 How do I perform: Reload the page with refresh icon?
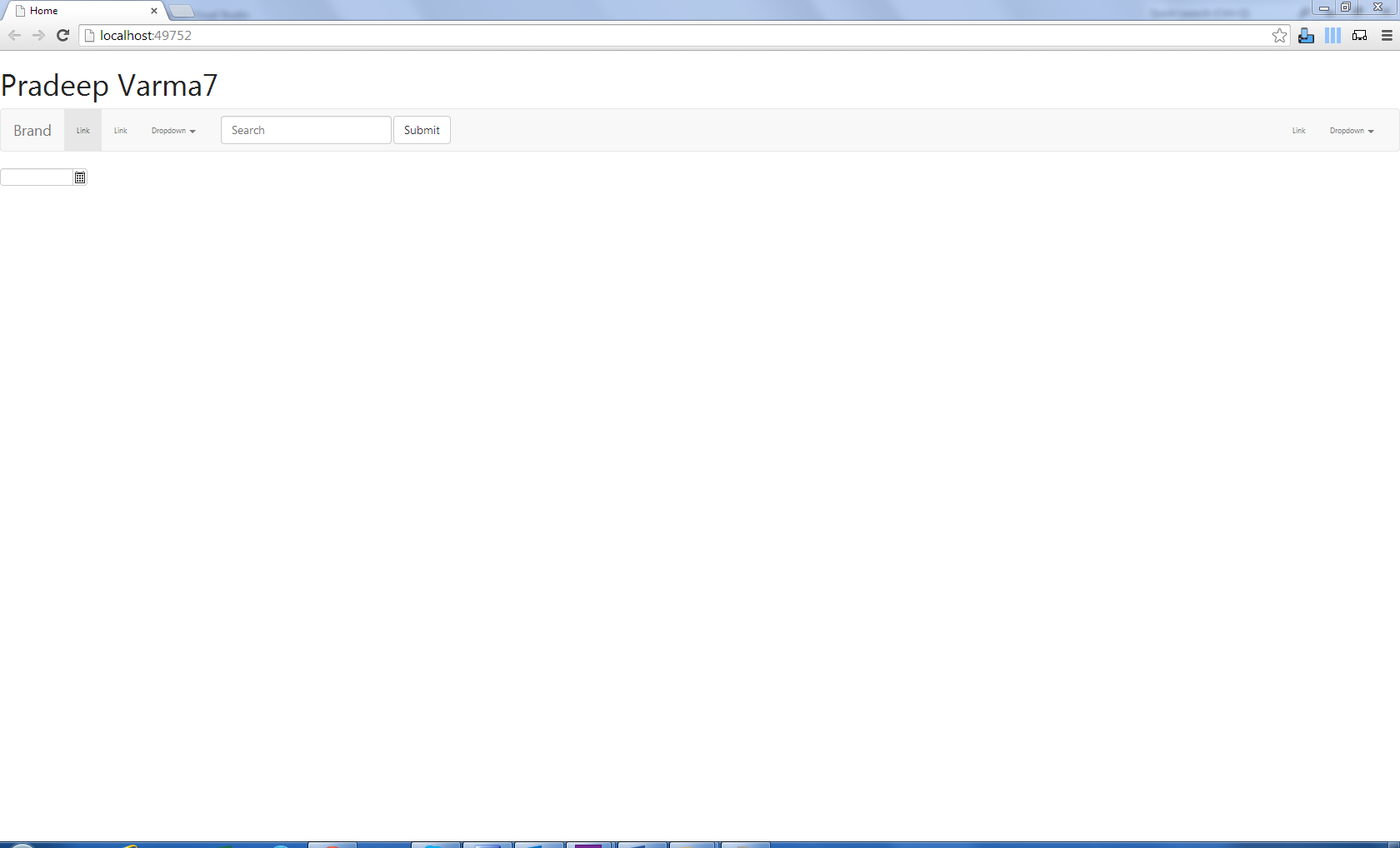point(62,35)
